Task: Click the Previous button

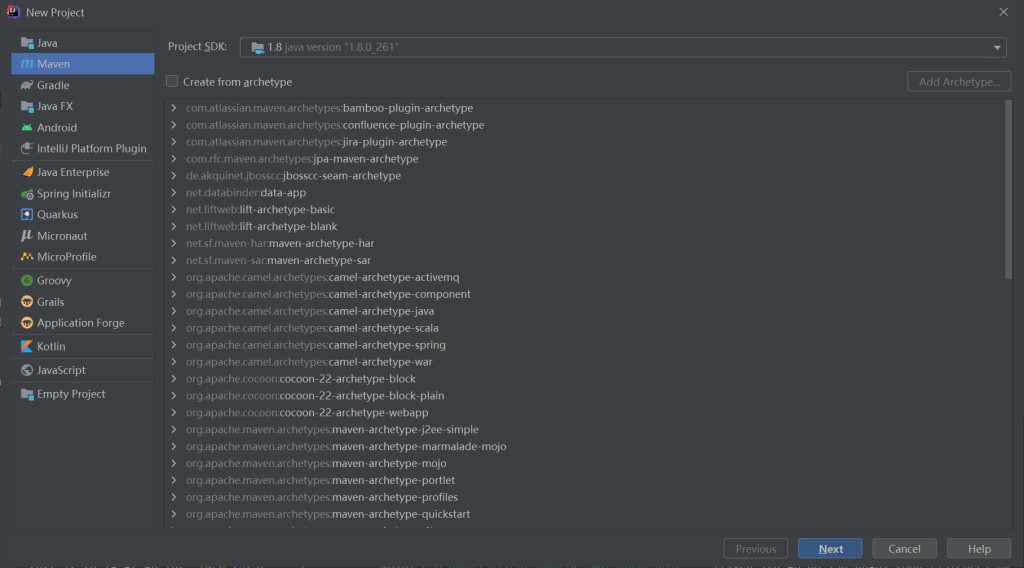Action: 756,549
